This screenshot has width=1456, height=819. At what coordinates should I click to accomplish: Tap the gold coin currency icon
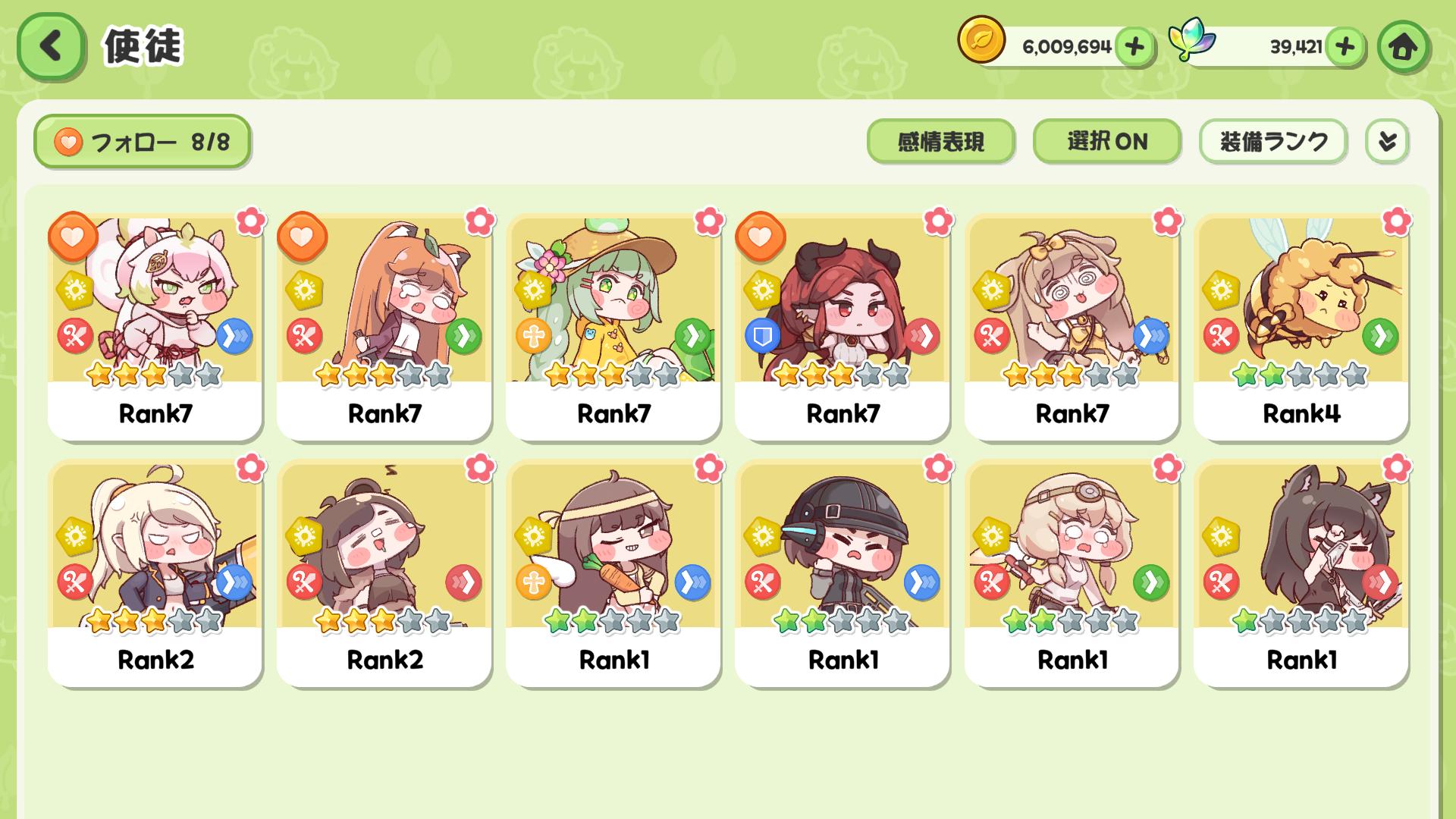(981, 40)
